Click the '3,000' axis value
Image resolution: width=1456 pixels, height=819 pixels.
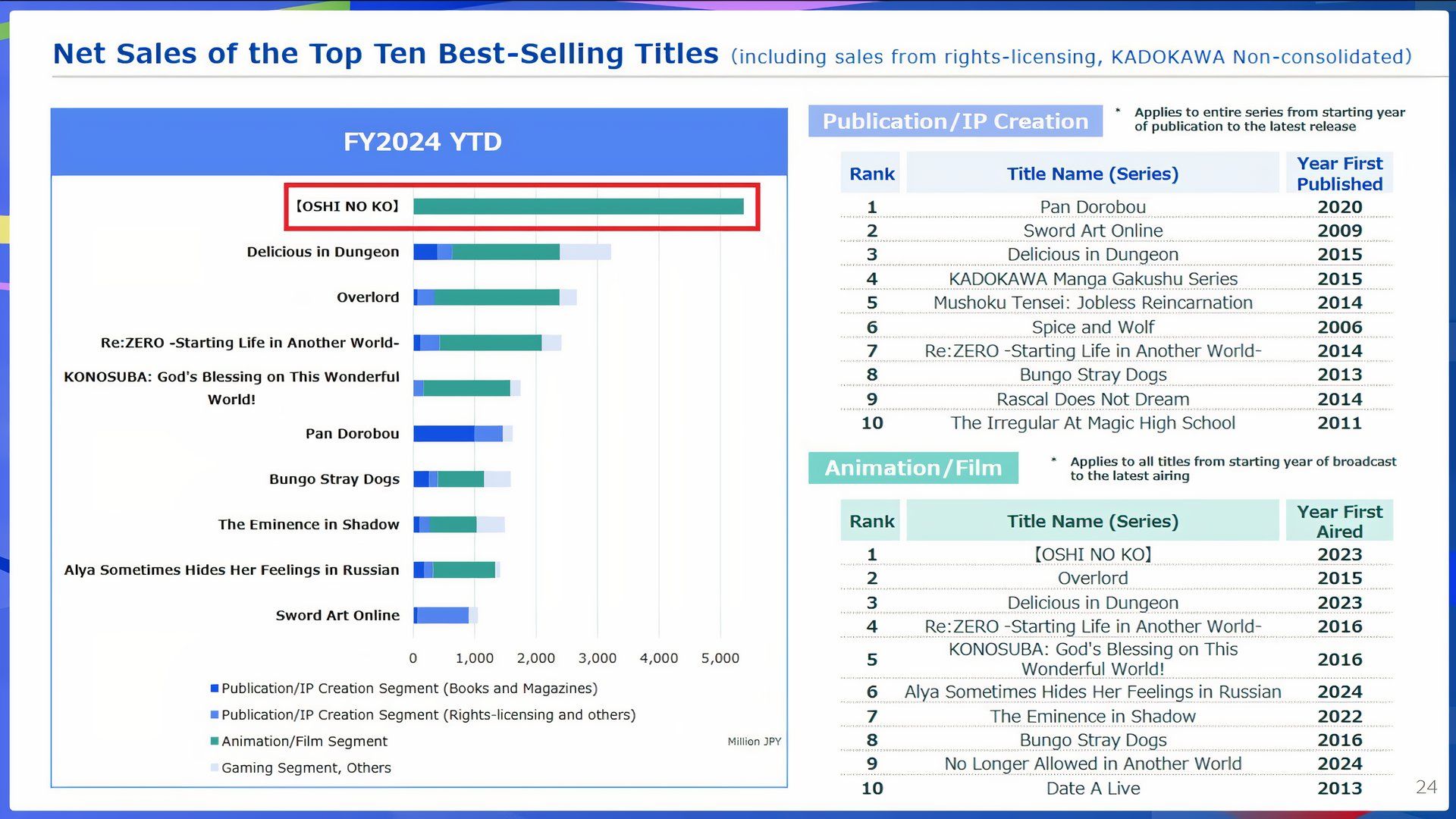click(x=598, y=658)
